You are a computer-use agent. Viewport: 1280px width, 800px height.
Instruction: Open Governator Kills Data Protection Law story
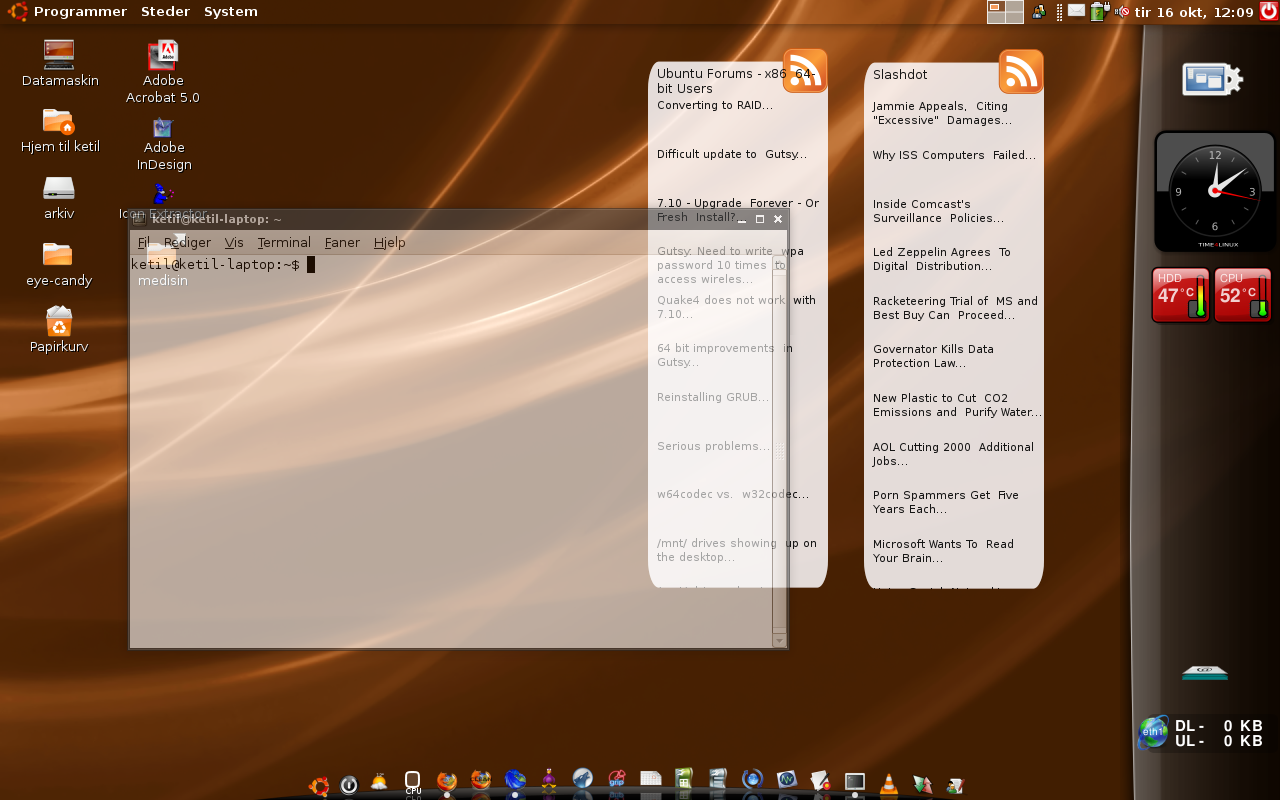(933, 356)
